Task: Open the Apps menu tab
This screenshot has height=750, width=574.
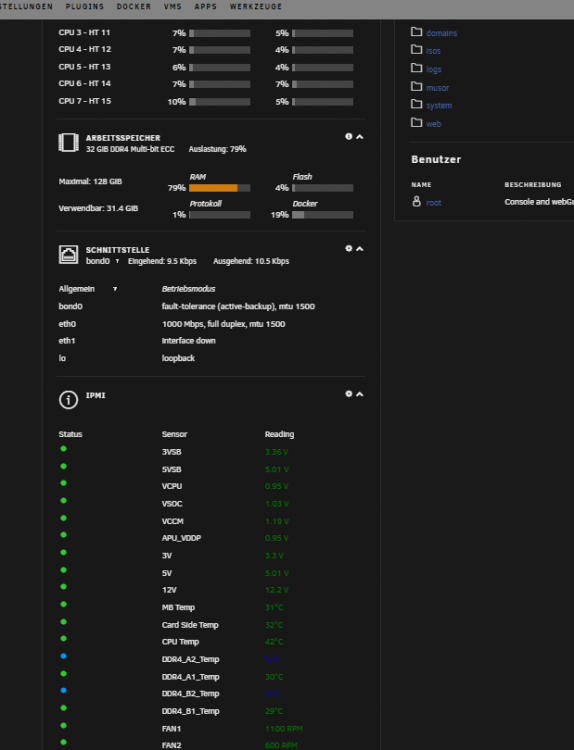Action: click(206, 7)
